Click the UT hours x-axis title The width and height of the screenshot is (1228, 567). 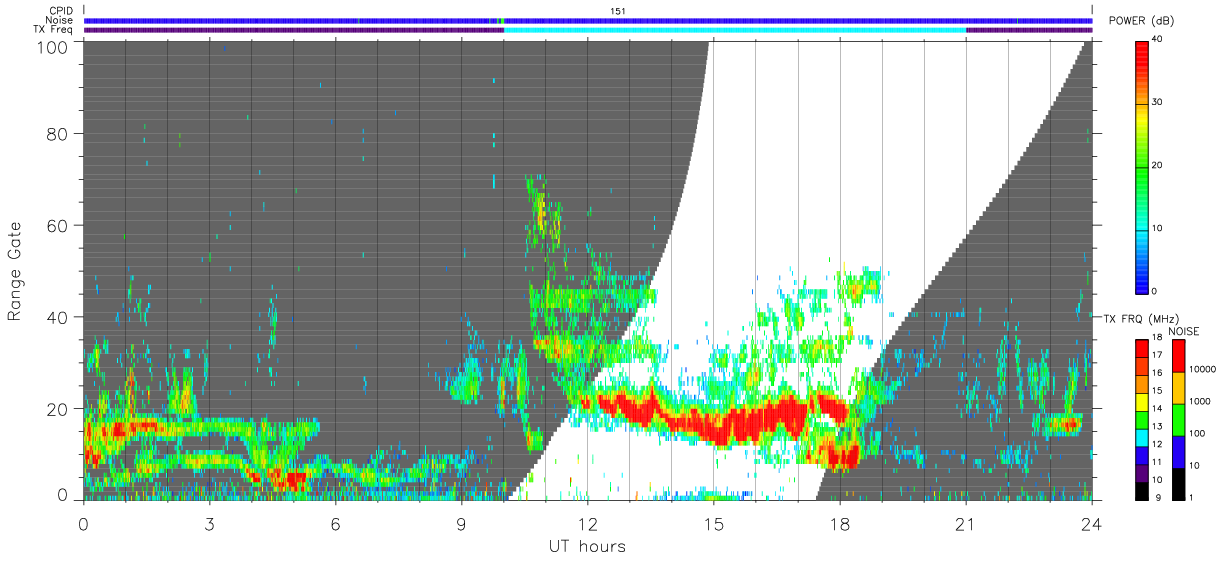[x=587, y=546]
